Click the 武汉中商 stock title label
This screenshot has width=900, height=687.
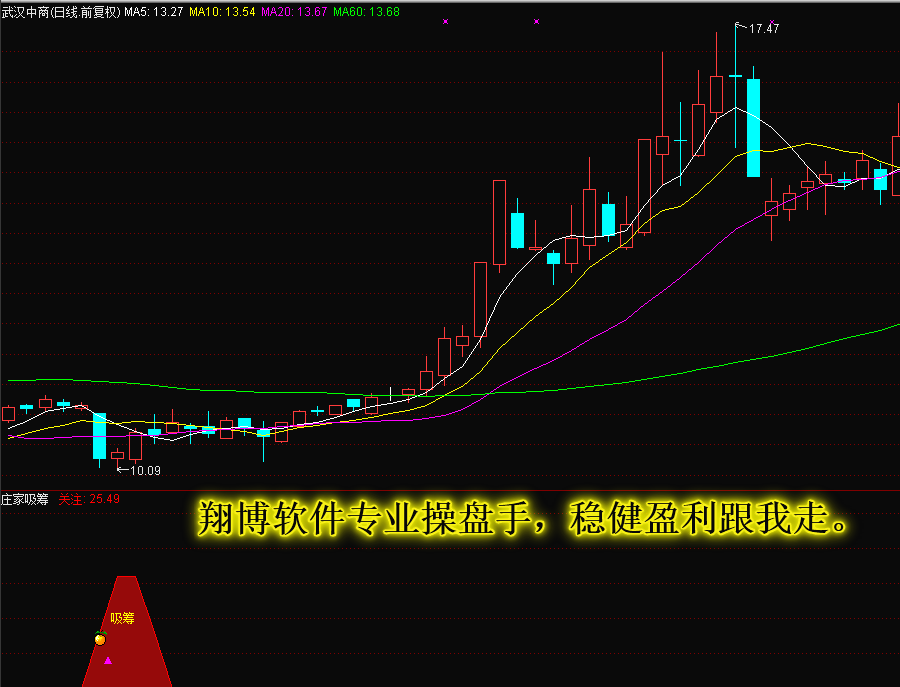click(61, 12)
